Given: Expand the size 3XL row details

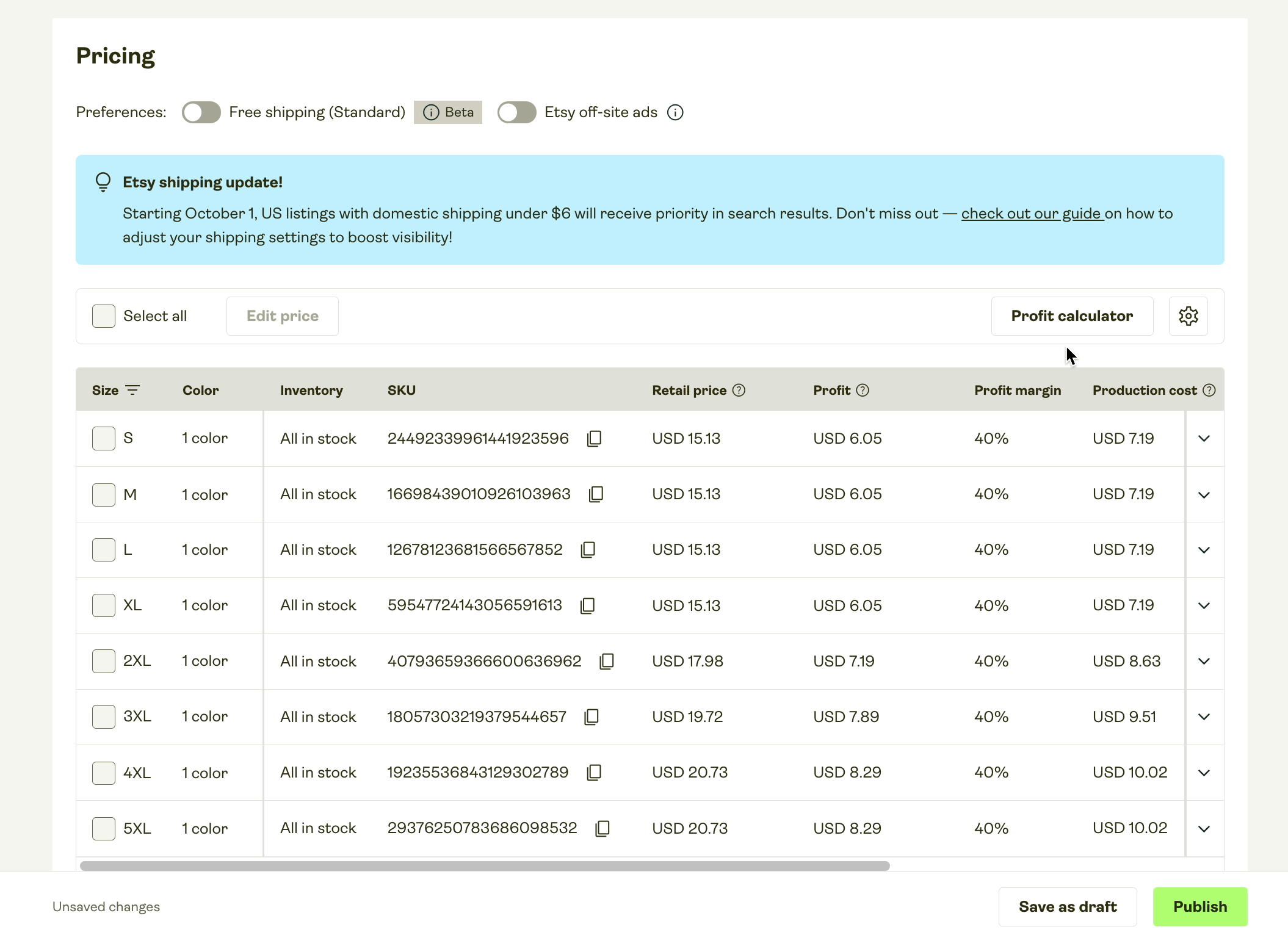Looking at the screenshot, I should 1204,717.
